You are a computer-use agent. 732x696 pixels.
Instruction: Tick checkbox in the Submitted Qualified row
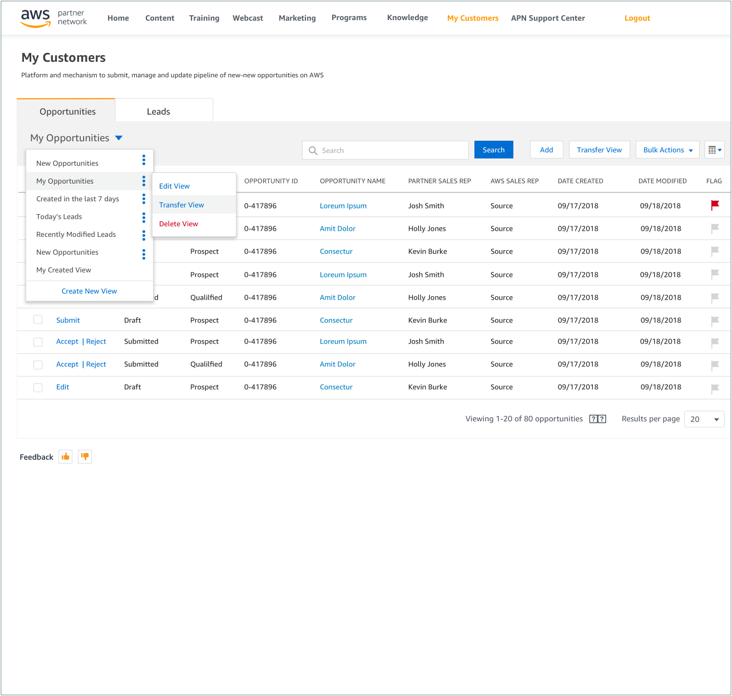click(38, 365)
